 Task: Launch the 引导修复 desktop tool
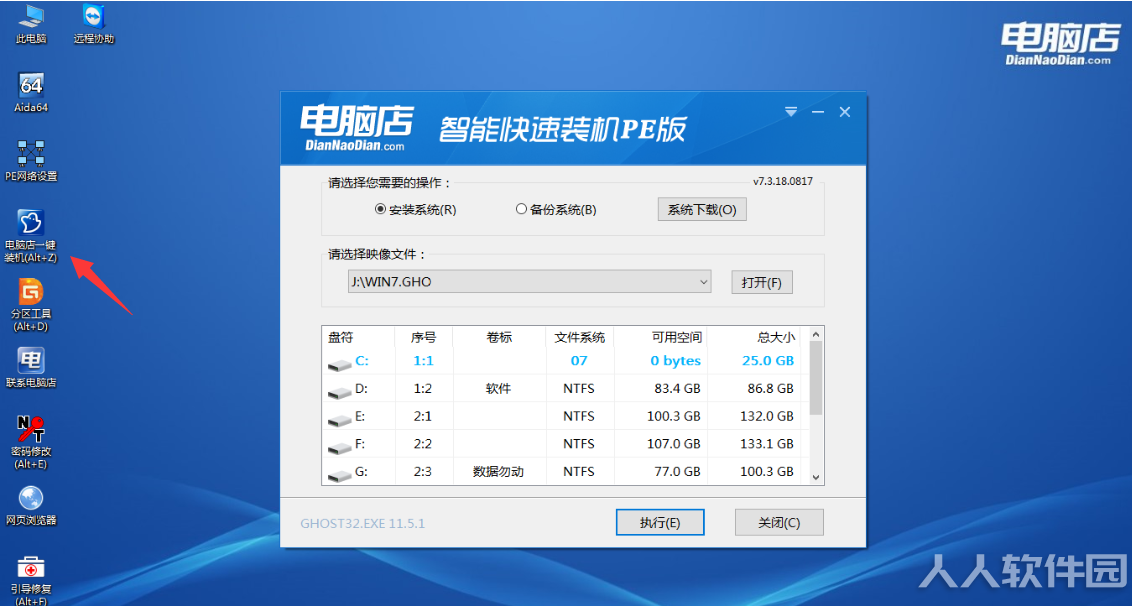(31, 579)
